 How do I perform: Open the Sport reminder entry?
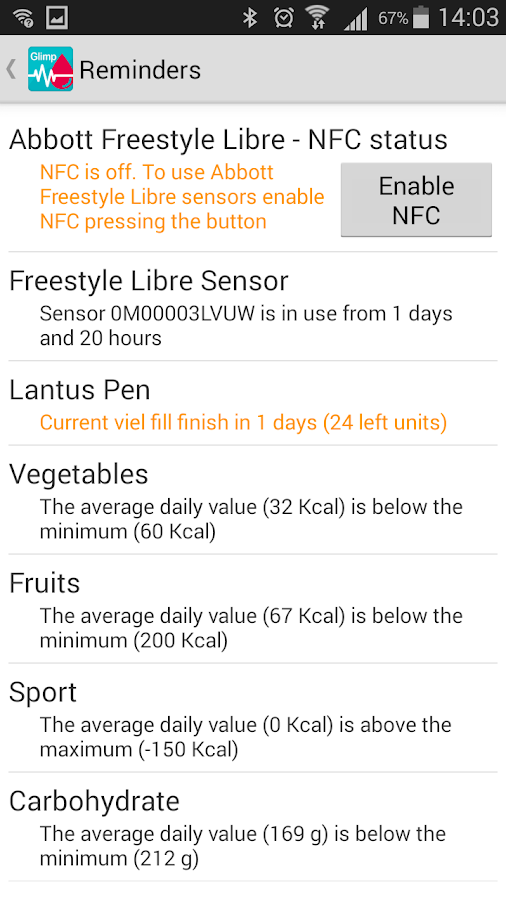coord(253,717)
